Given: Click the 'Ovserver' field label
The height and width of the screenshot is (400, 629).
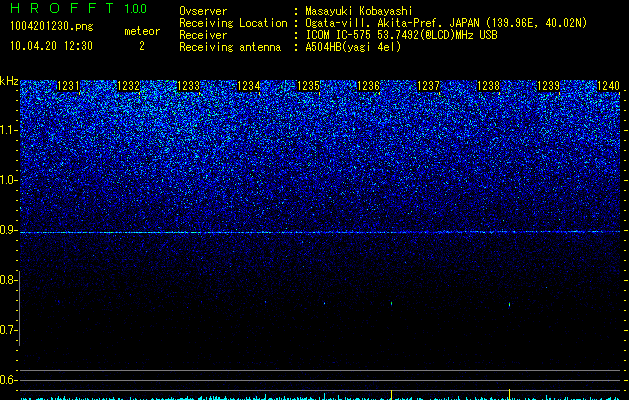Looking at the screenshot, I should [203, 11].
